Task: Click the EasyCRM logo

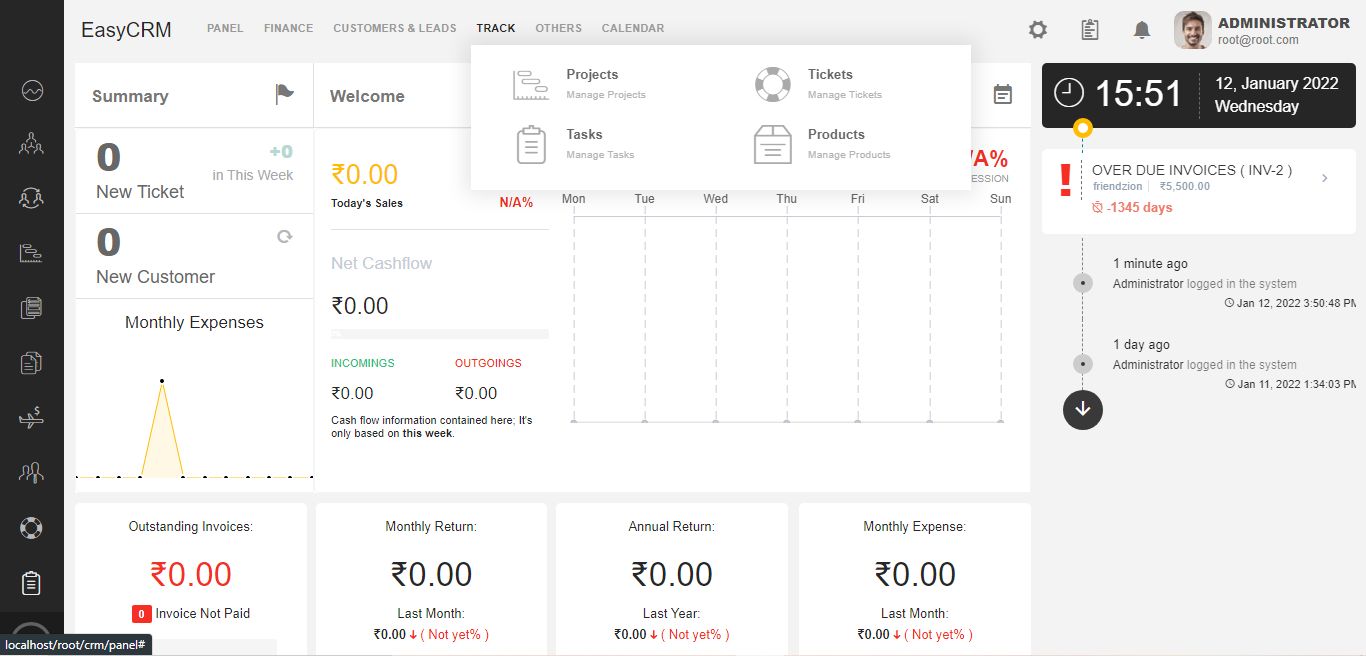Action: 126,30
